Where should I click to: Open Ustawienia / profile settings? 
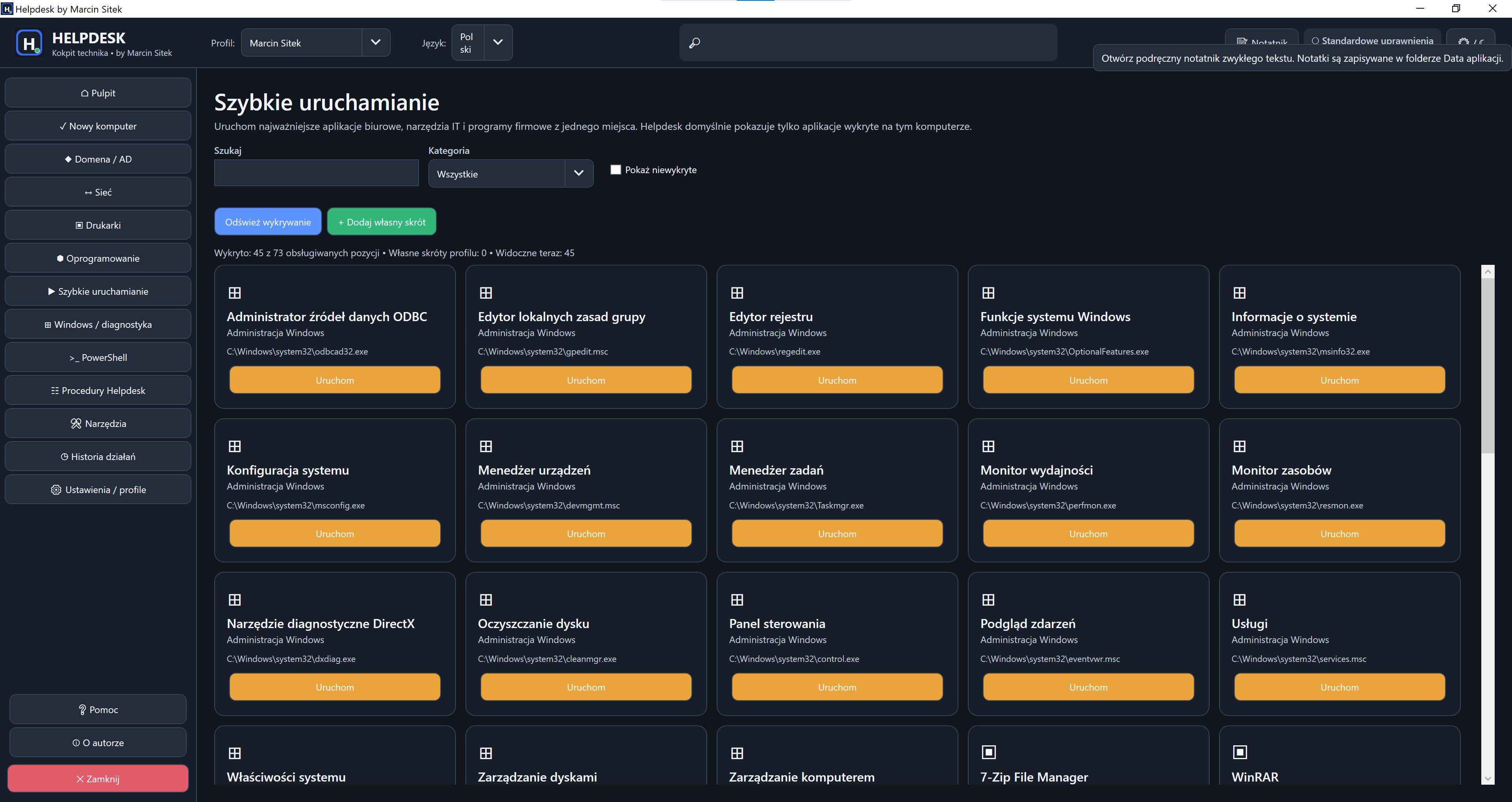coord(98,489)
